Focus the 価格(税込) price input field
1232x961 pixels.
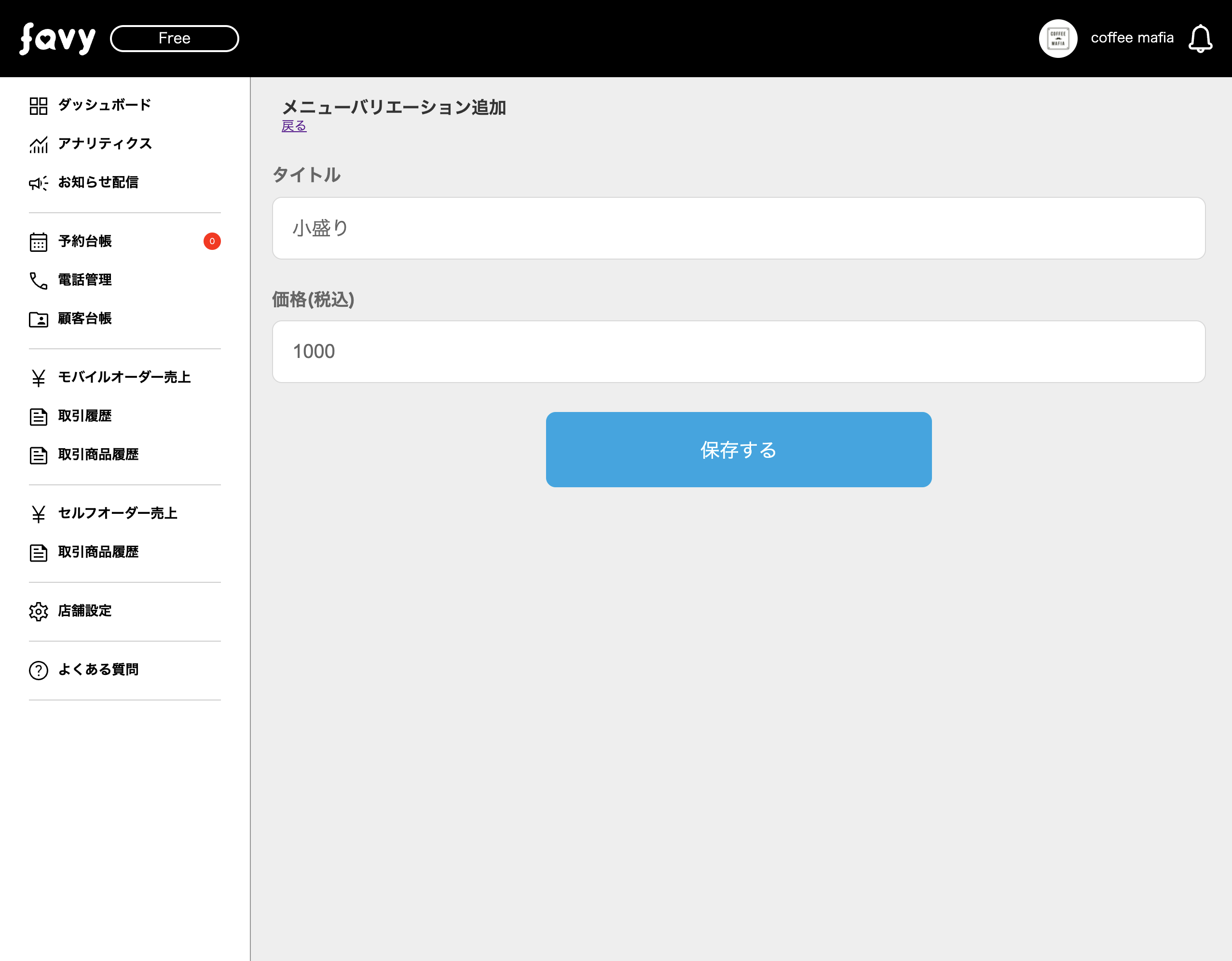[x=738, y=352]
